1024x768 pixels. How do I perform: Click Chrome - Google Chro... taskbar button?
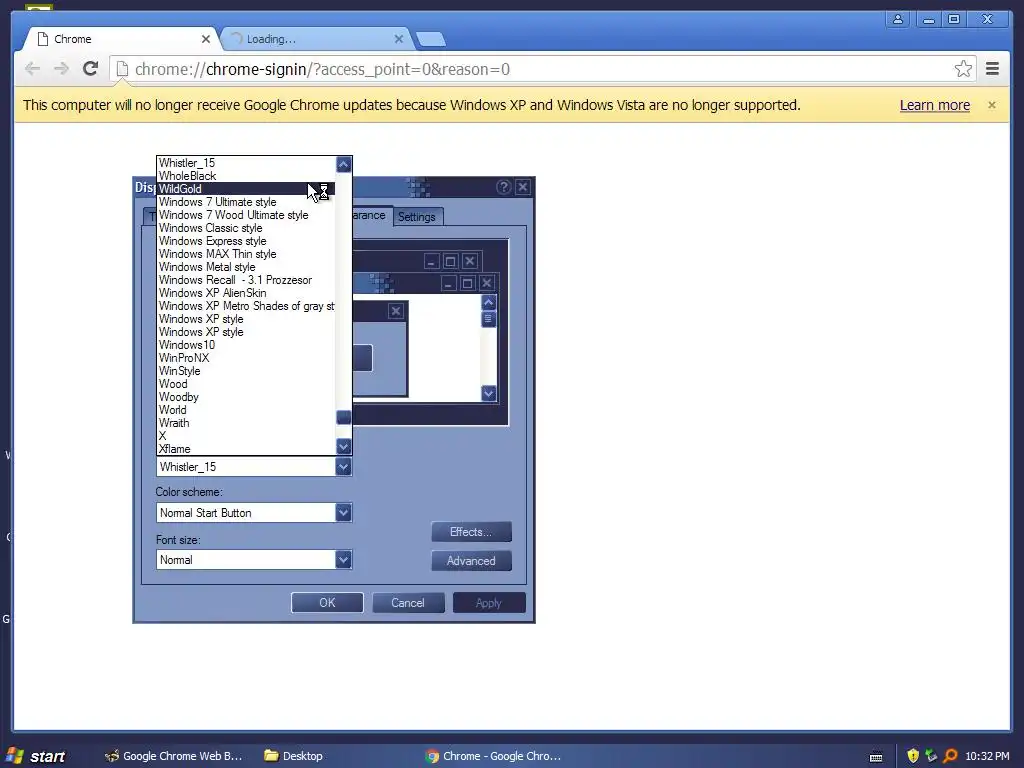coord(493,756)
